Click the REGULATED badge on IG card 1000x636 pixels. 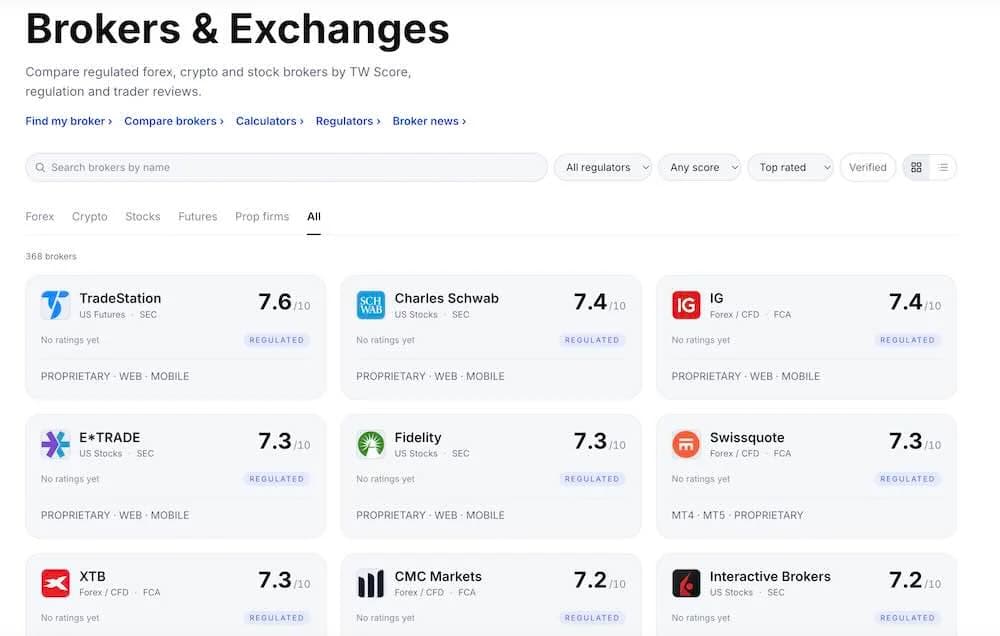(908, 340)
